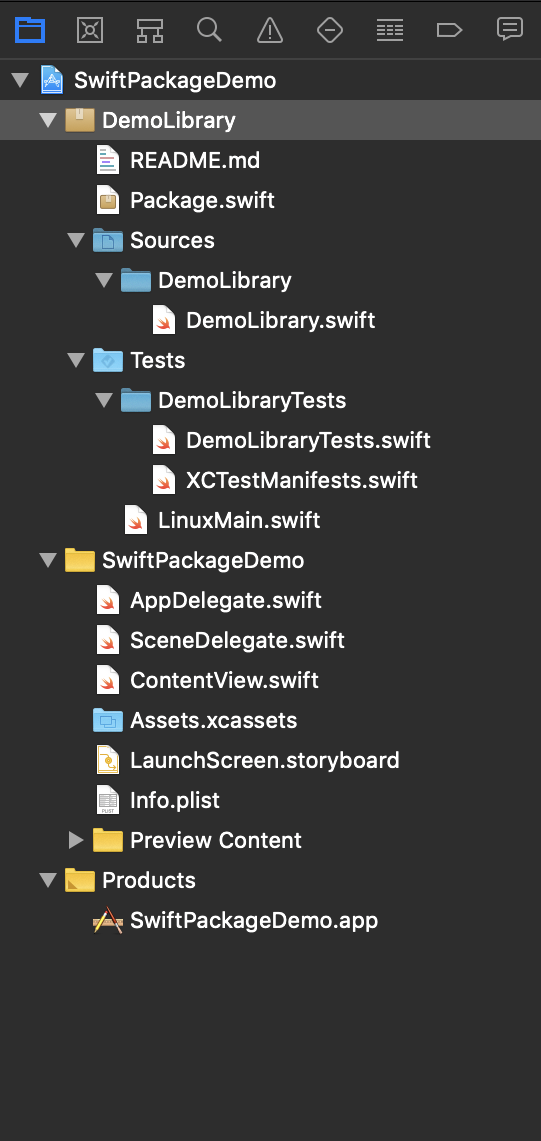Open the Test navigator diamond icon

pos(330,30)
